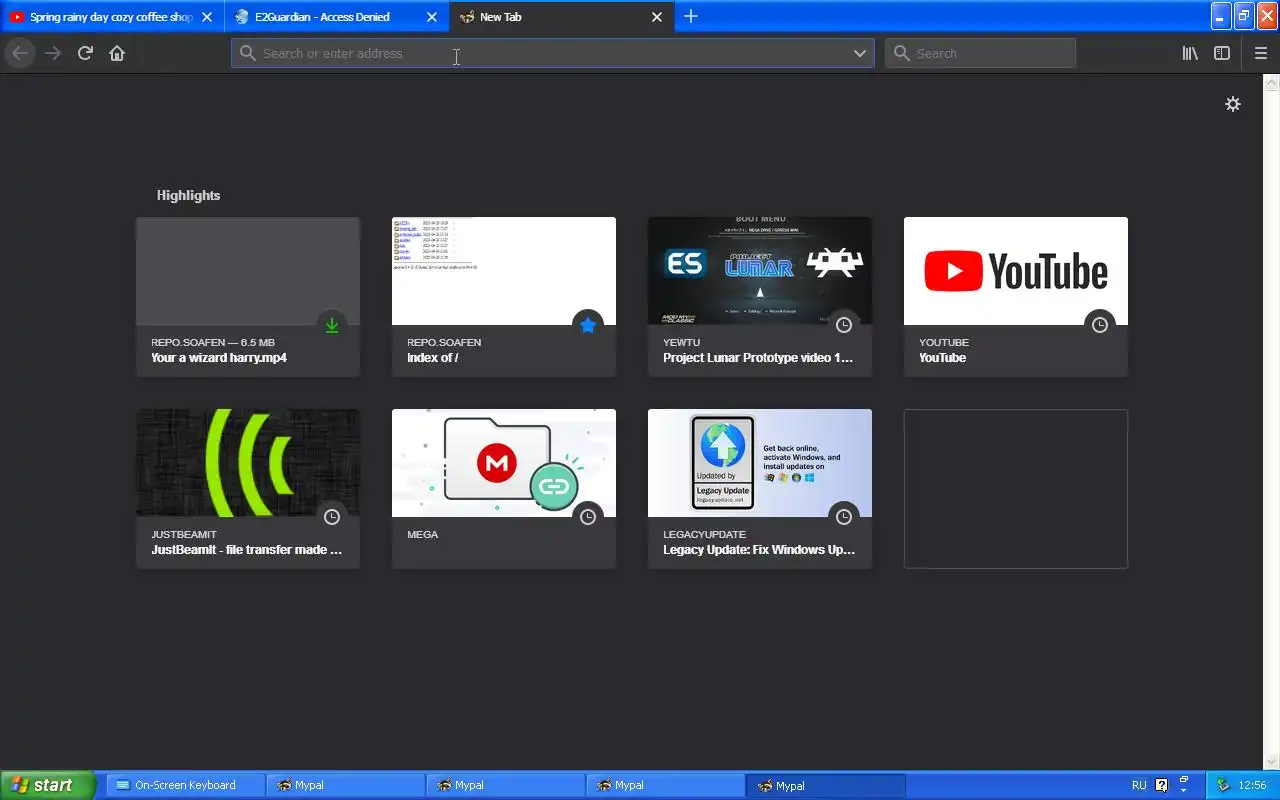
Task: Focus the Search or enter address field
Action: [552, 53]
